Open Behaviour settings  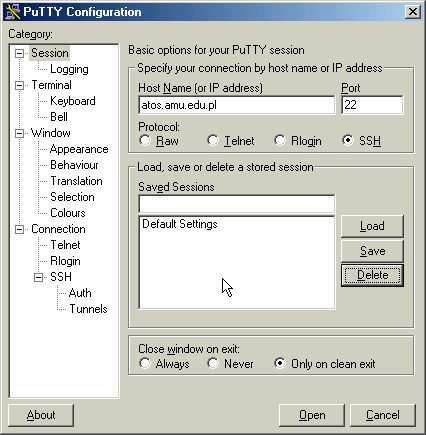coord(74,165)
